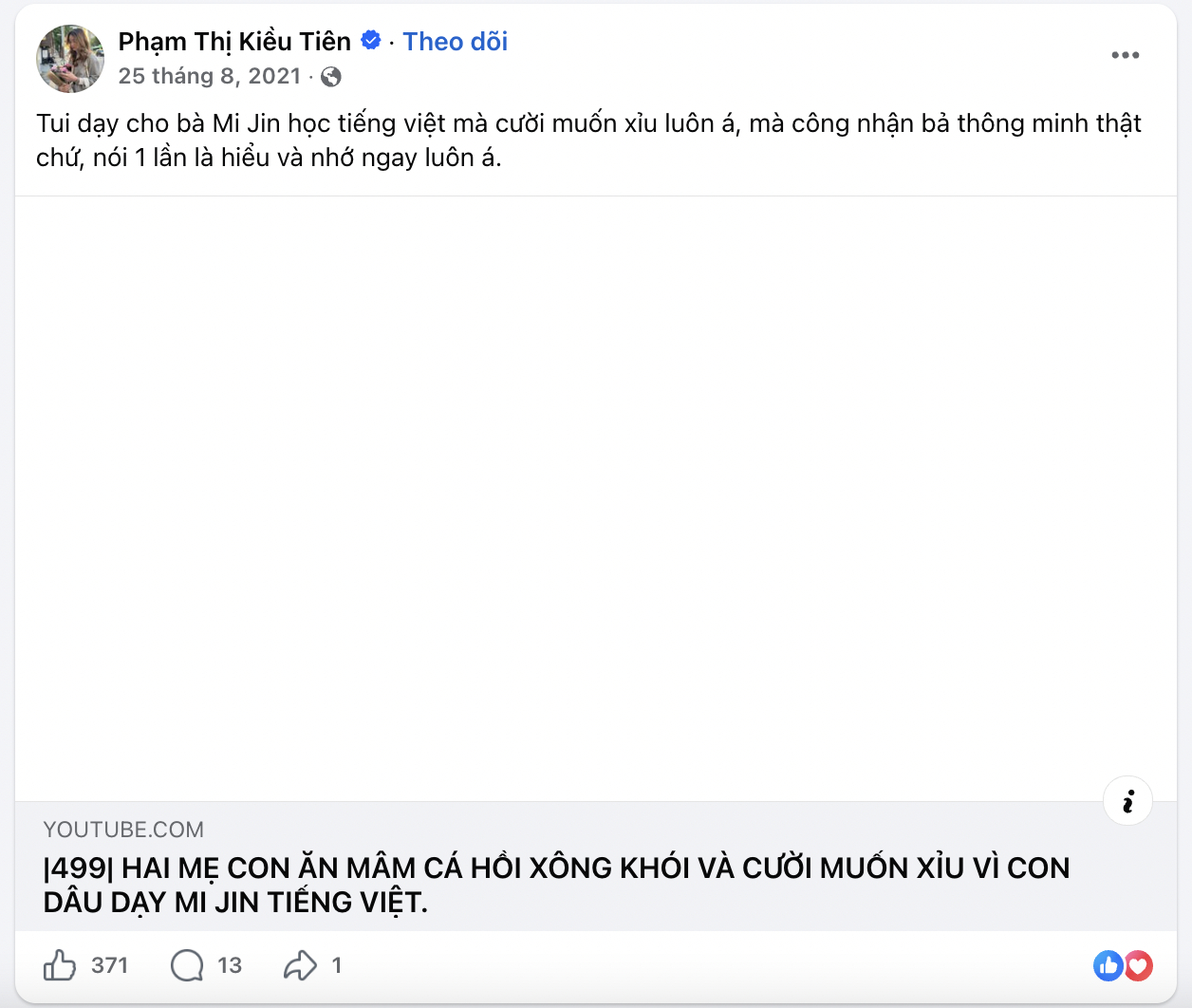
Task: Click the thumbs-up Like icon
Action: click(60, 965)
